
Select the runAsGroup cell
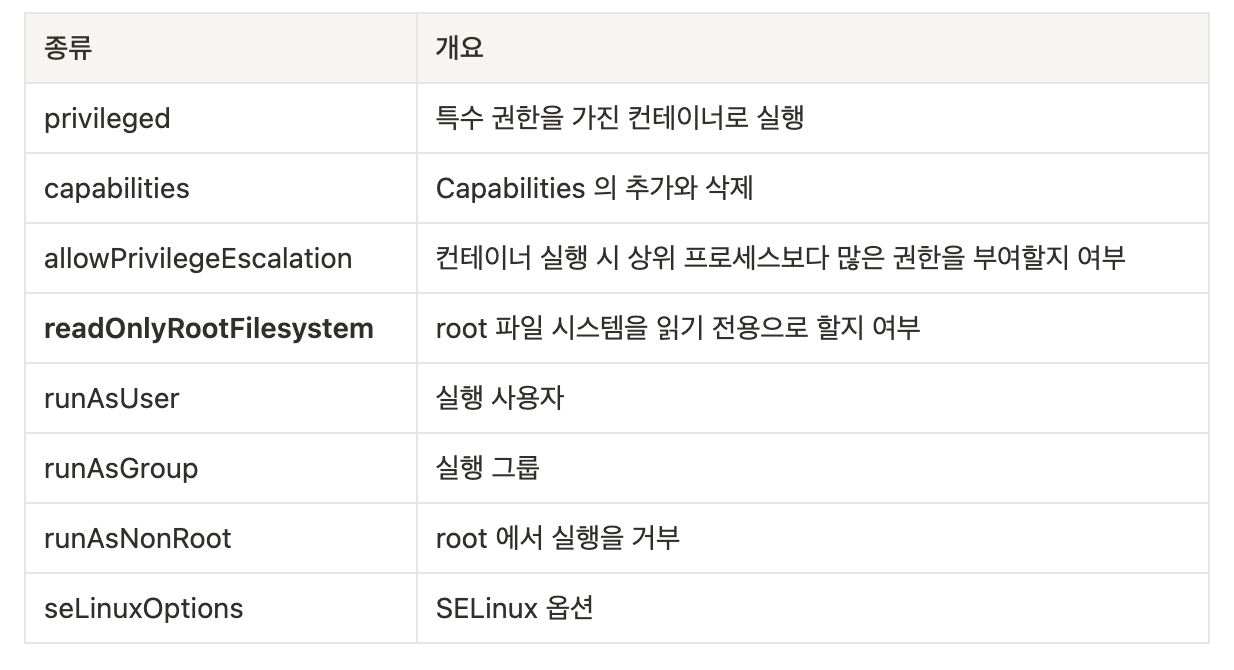[221, 468]
